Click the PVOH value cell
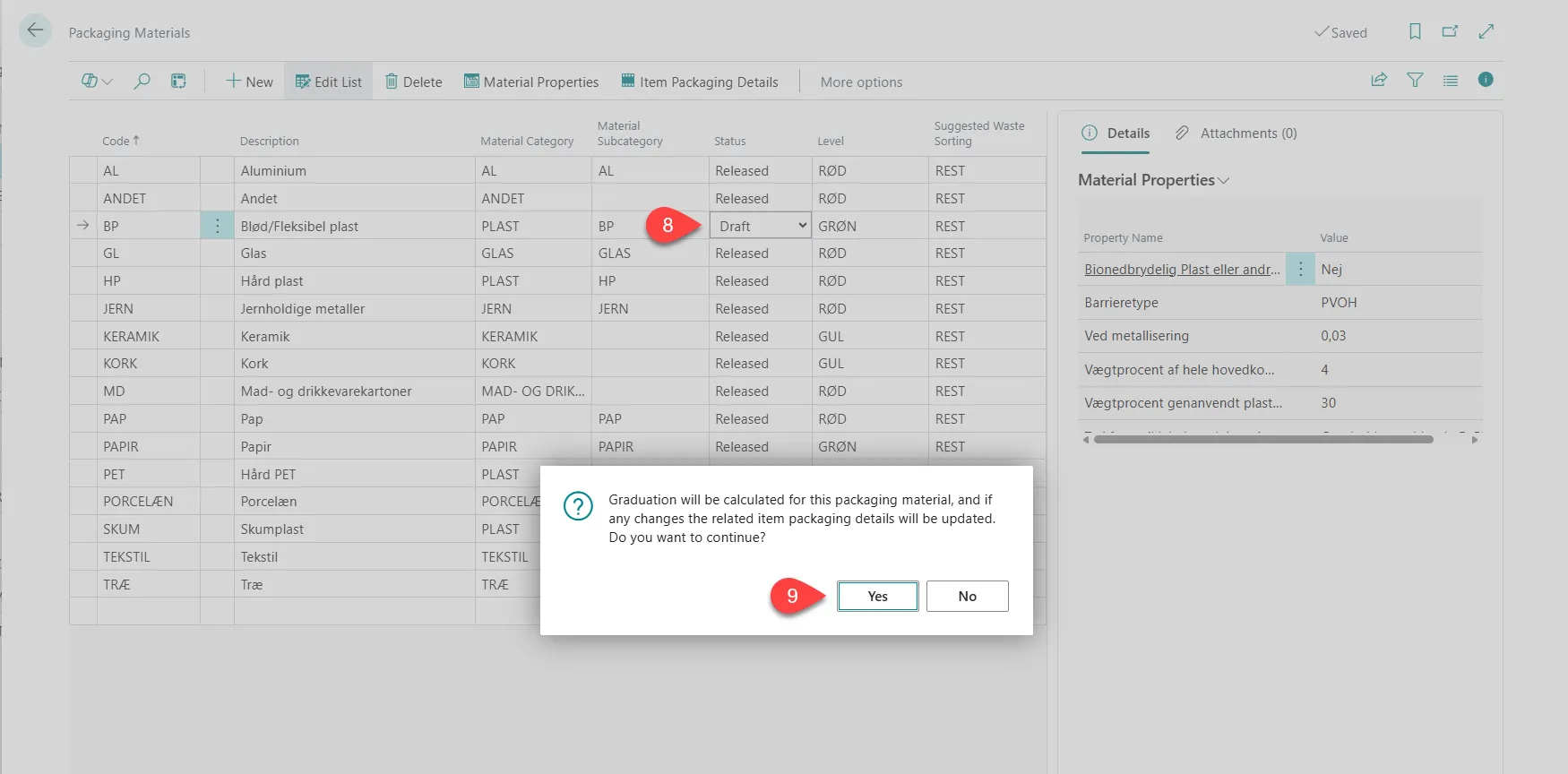The width and height of the screenshot is (1568, 774). 1398,303
